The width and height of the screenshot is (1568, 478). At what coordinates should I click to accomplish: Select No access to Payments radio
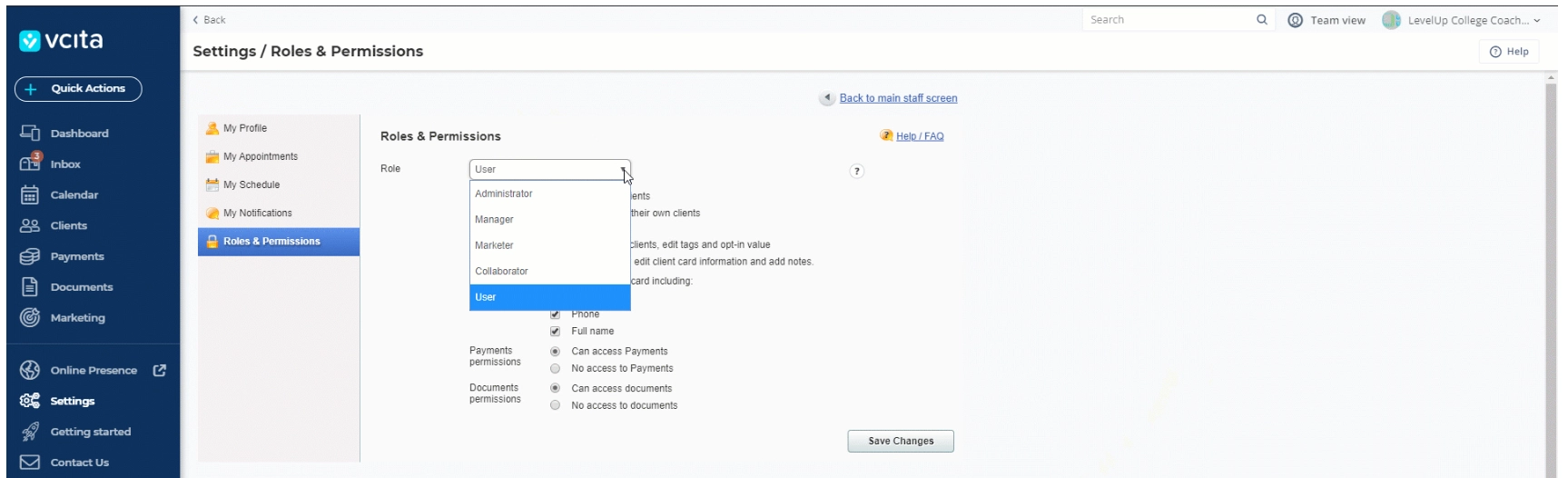(x=555, y=369)
